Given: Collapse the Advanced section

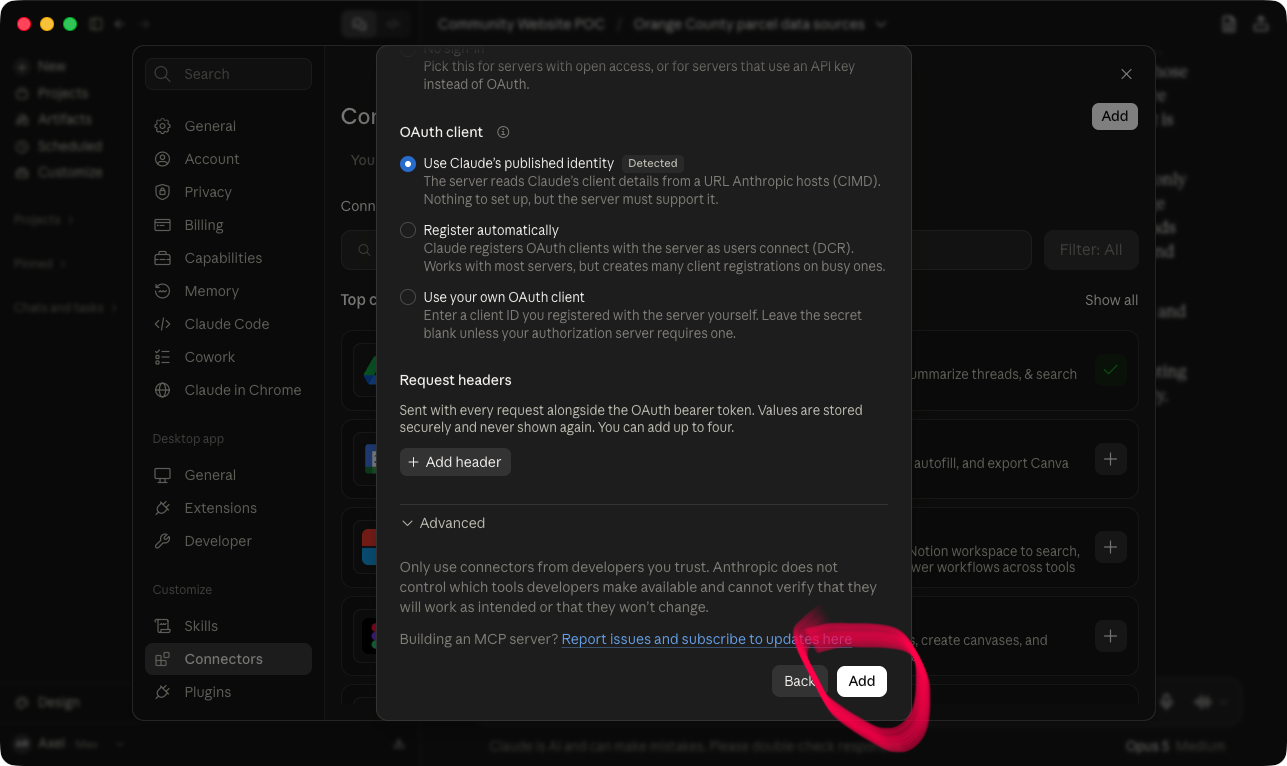Looking at the screenshot, I should [442, 523].
